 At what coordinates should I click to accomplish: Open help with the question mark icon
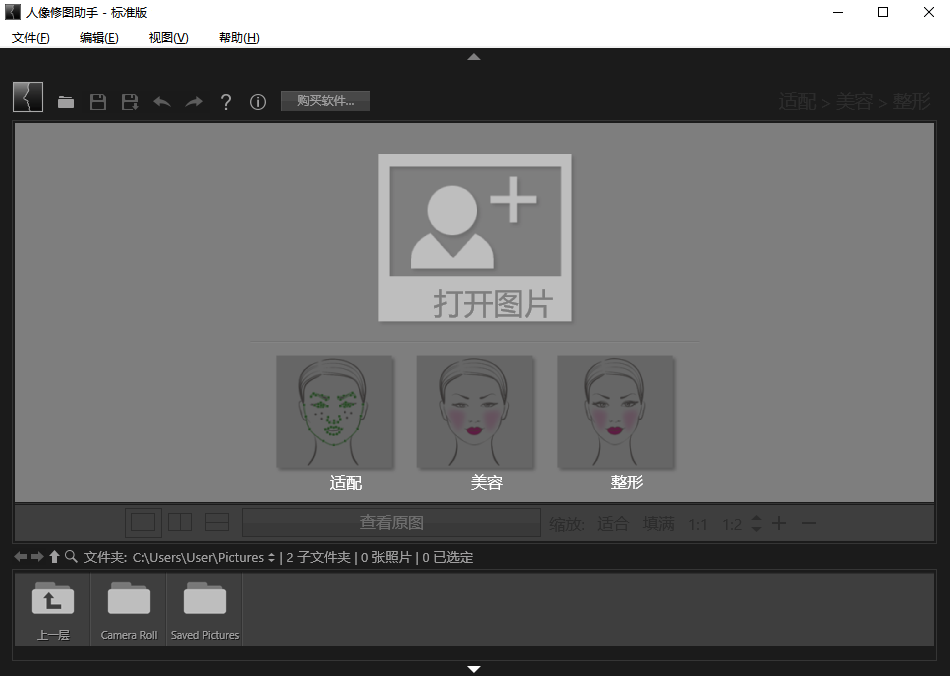(226, 102)
